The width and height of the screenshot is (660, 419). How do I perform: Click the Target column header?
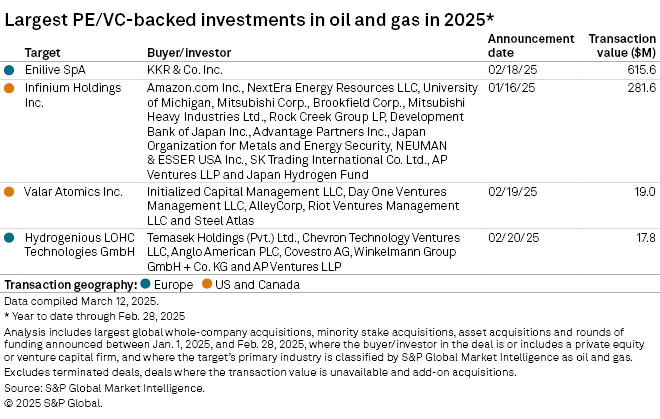pos(43,52)
